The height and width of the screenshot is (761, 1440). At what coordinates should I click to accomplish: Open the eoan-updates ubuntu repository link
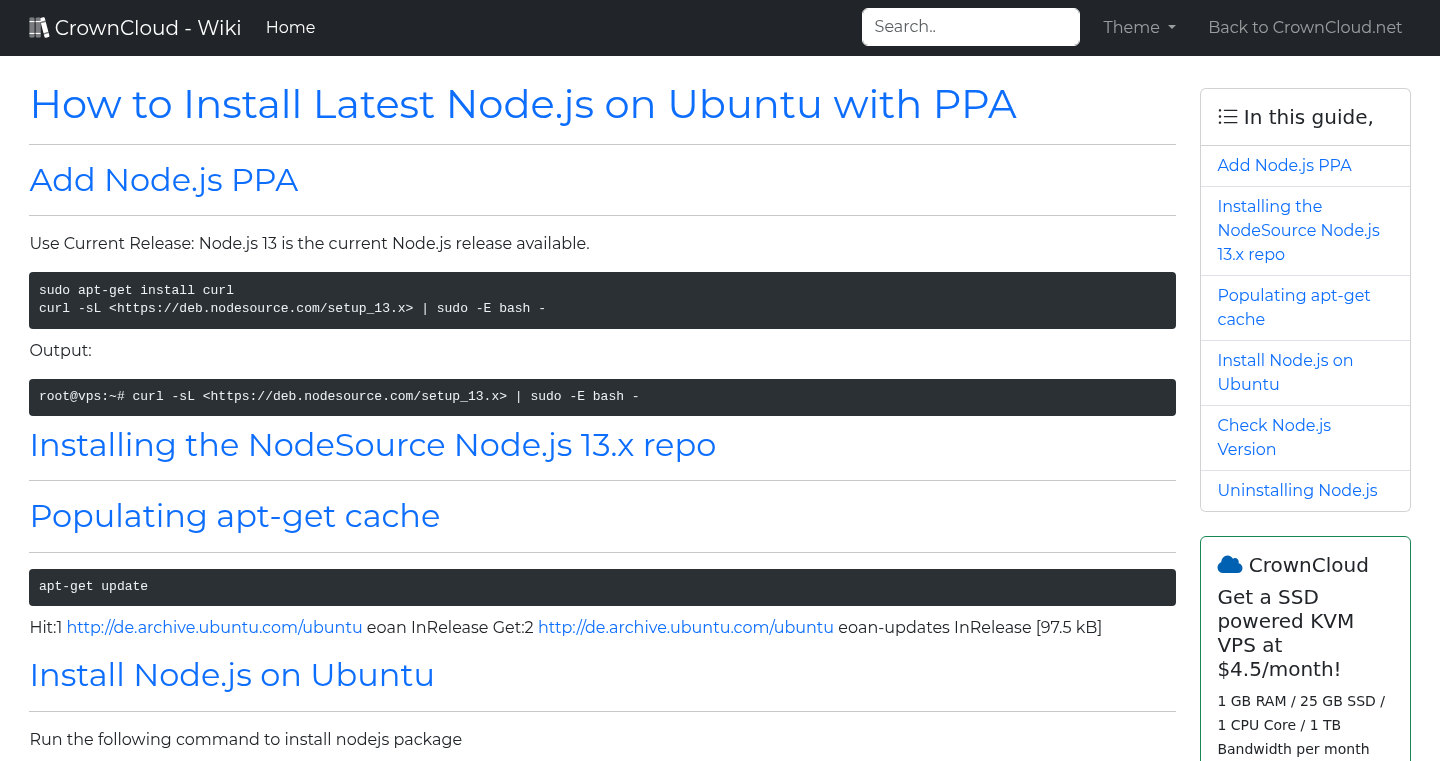686,627
